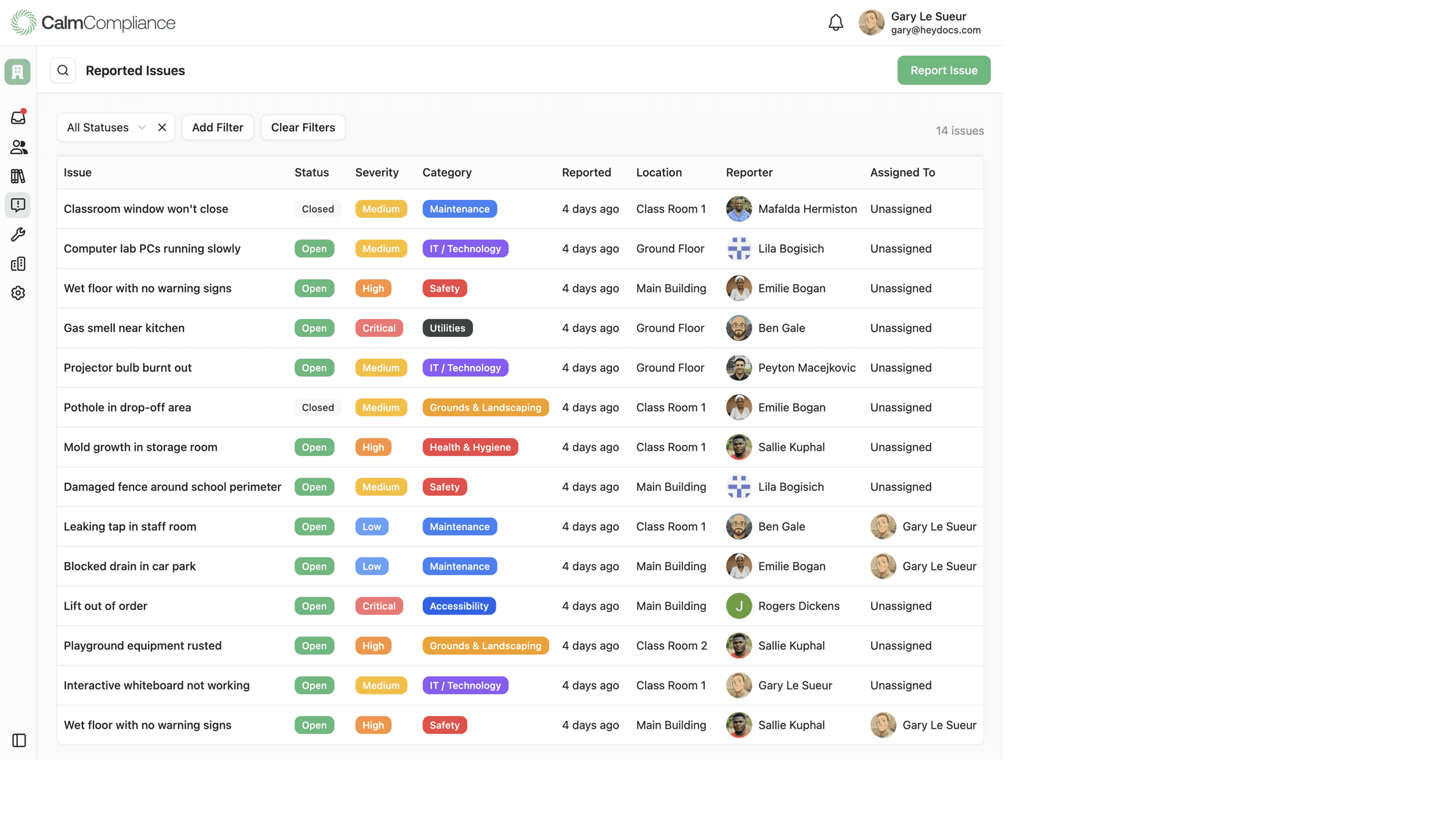
Task: Click the Report Issue button
Action: 943,70
